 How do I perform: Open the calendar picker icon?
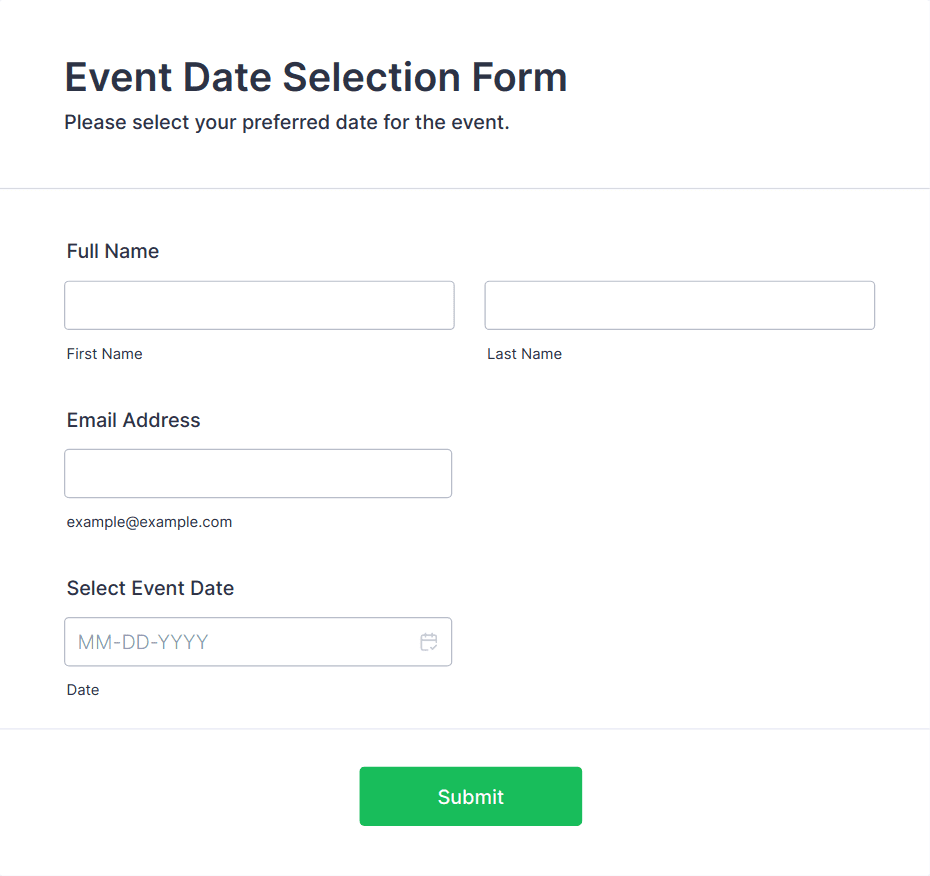tap(429, 642)
